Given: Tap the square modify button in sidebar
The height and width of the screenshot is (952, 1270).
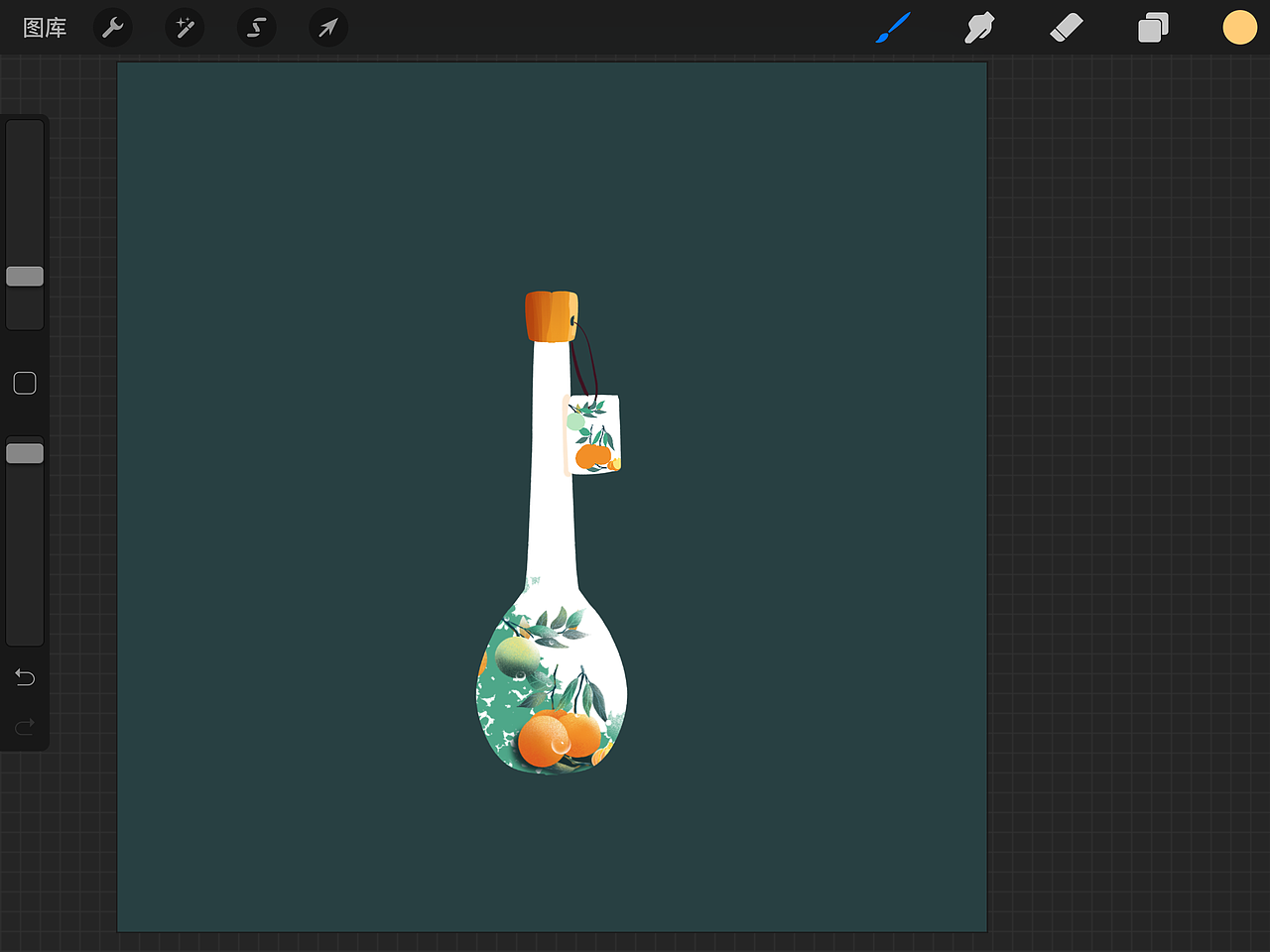Looking at the screenshot, I should tap(25, 383).
